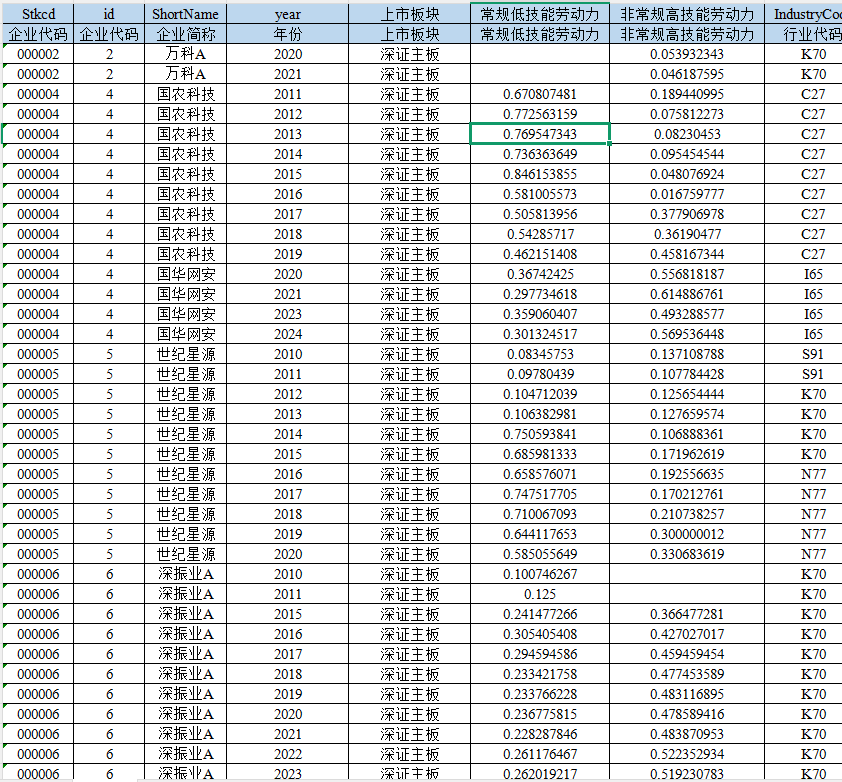Viewport: 842px width, 782px height.
Task: Select the year 2022 cell for 深振业A
Action: 287,754
